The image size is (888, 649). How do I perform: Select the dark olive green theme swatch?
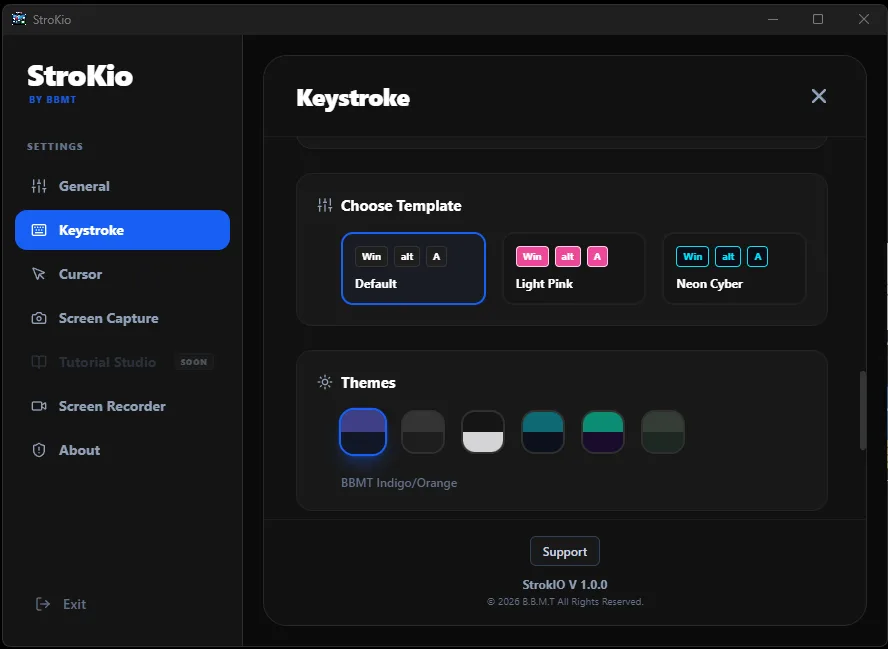point(663,432)
